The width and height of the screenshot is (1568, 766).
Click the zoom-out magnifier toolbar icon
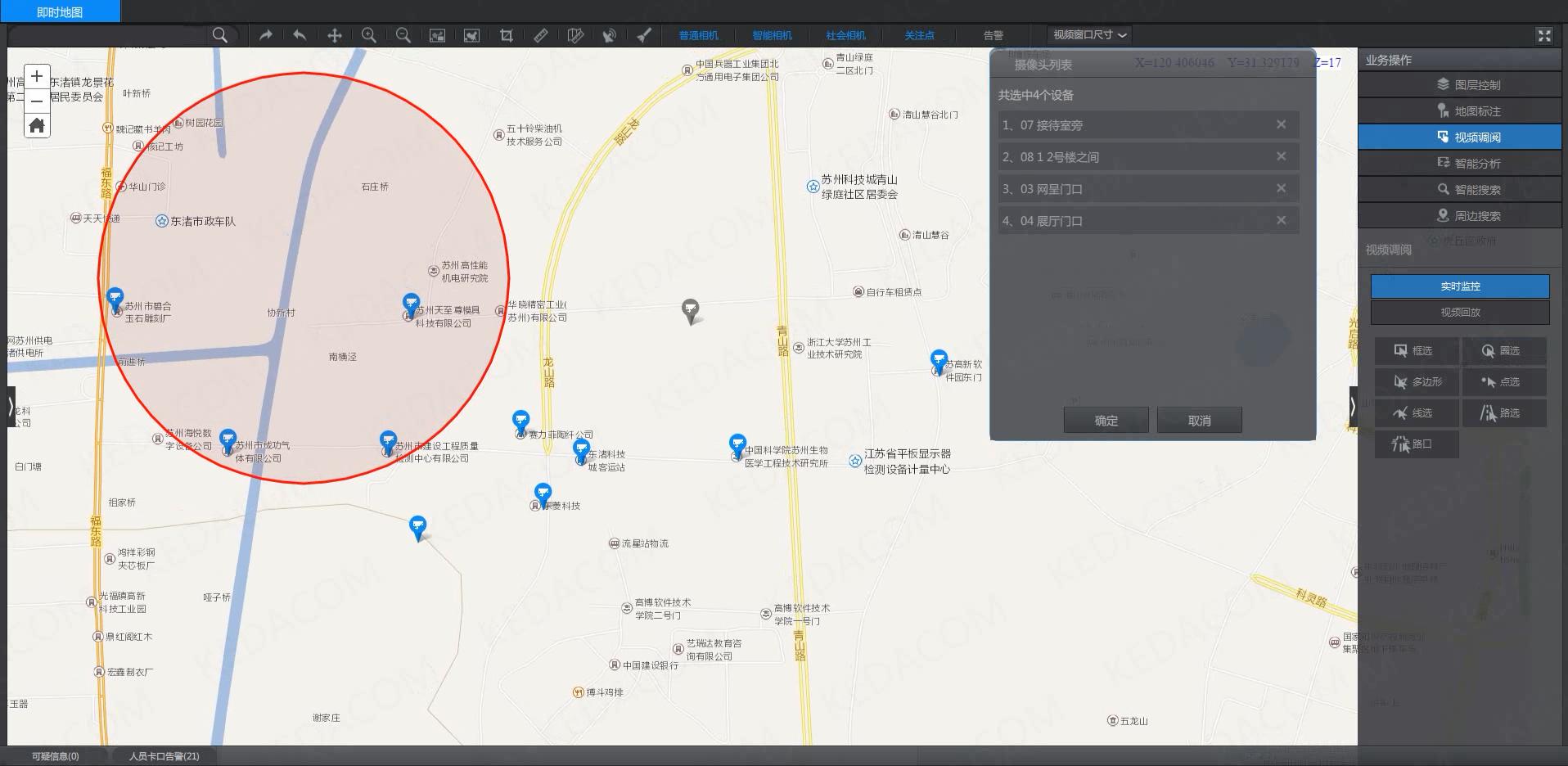click(x=403, y=35)
